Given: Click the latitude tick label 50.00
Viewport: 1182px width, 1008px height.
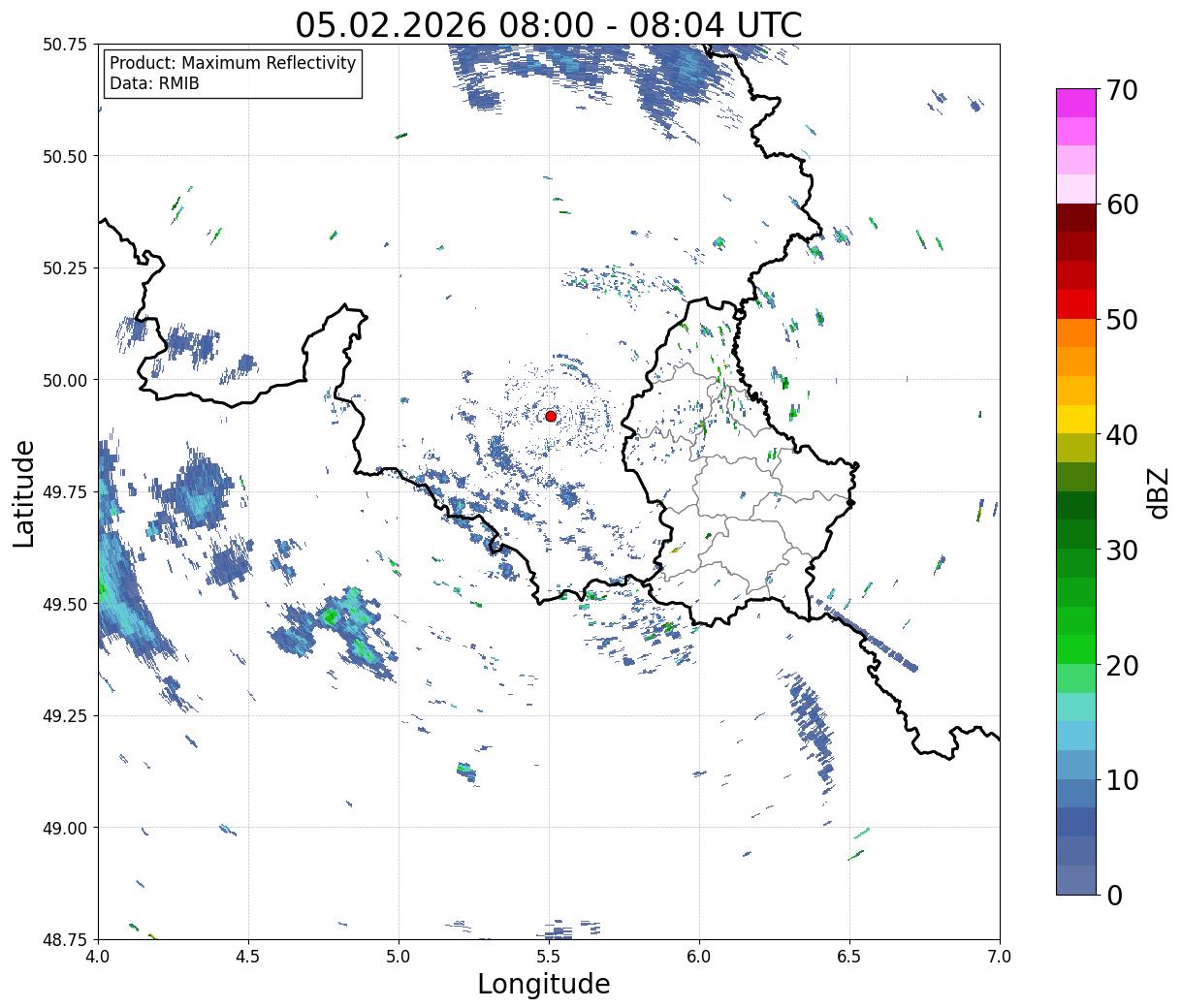Looking at the screenshot, I should pos(64,380).
